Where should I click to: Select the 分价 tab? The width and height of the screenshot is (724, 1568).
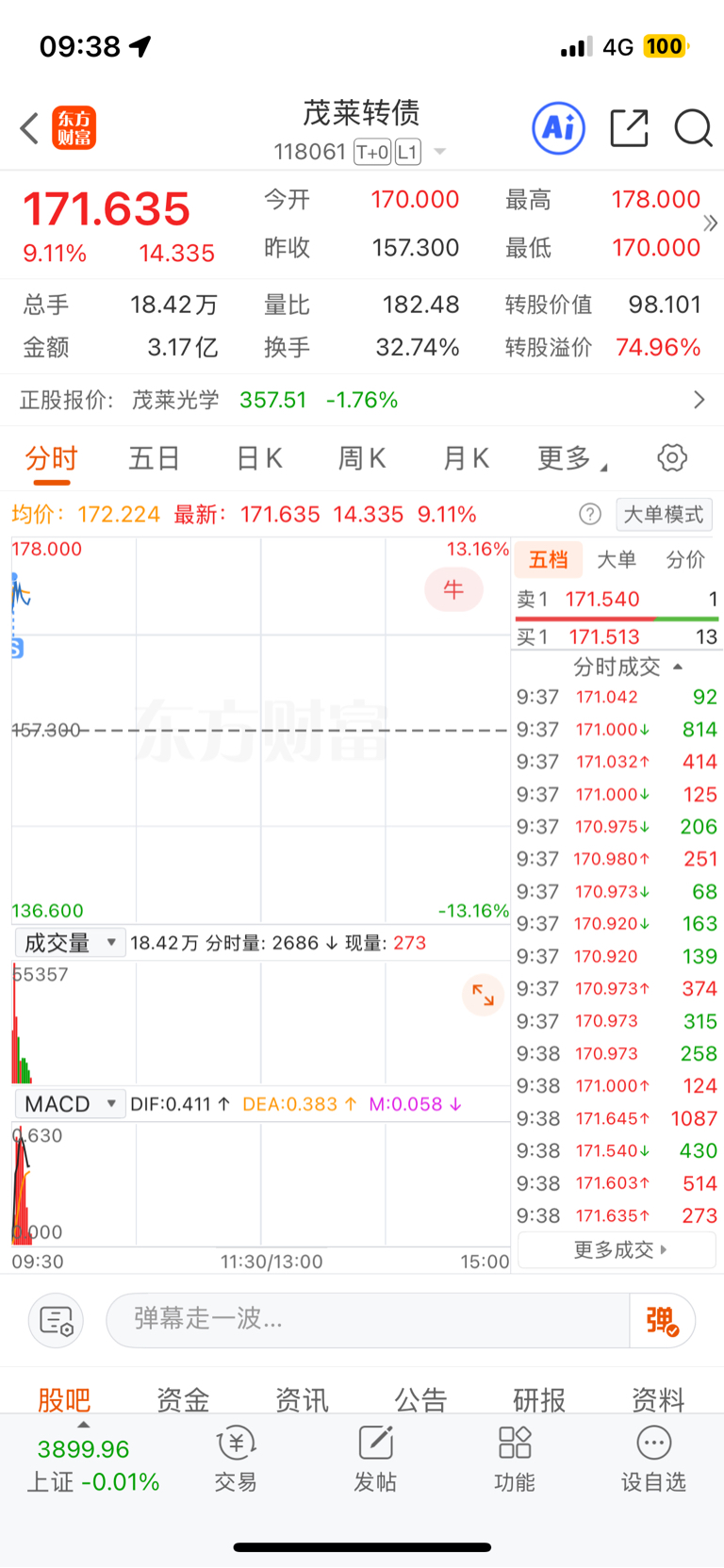[x=685, y=560]
